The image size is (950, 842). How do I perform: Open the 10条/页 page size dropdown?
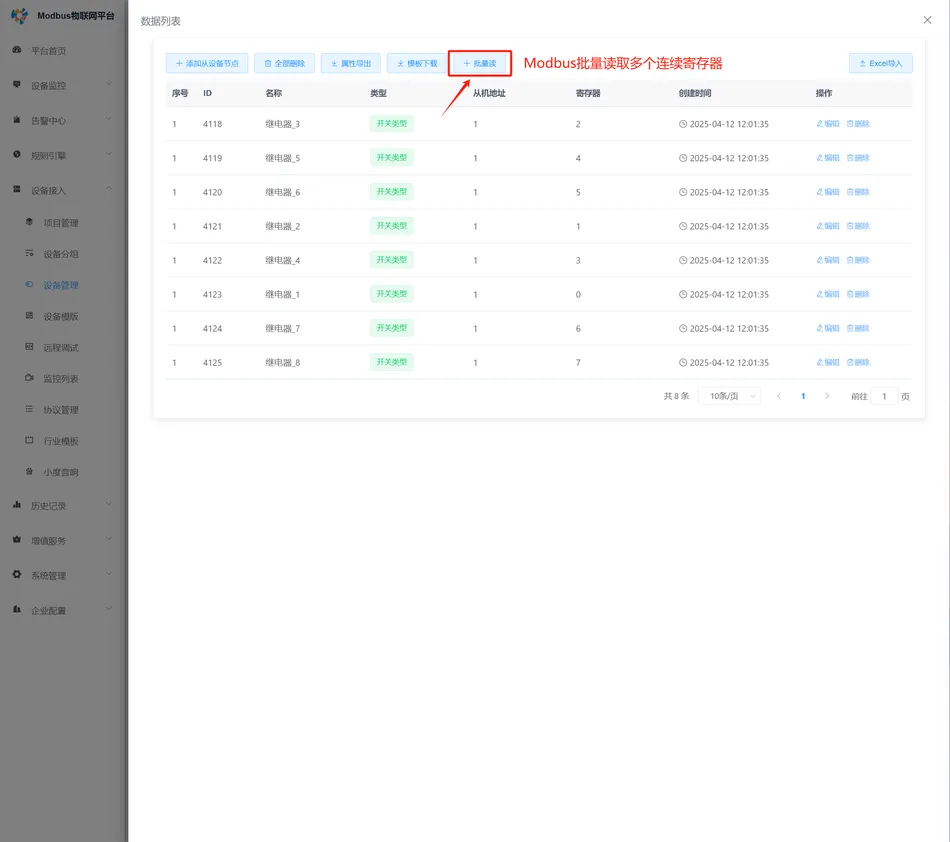coord(729,395)
